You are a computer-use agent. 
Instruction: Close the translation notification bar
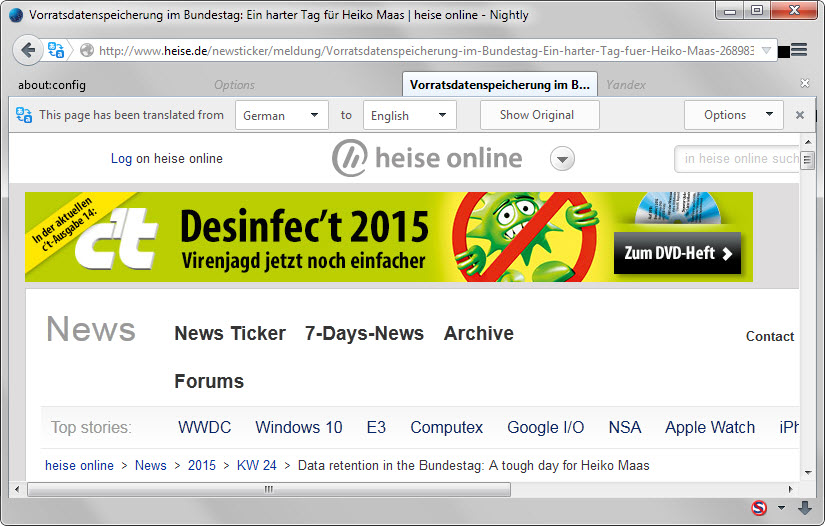(800, 115)
